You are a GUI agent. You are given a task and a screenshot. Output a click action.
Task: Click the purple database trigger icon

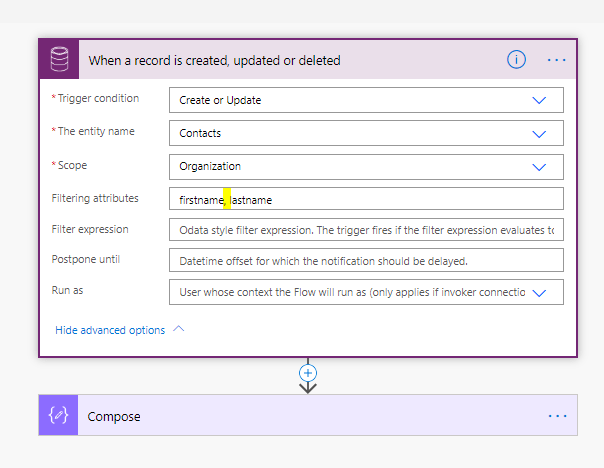point(59,60)
